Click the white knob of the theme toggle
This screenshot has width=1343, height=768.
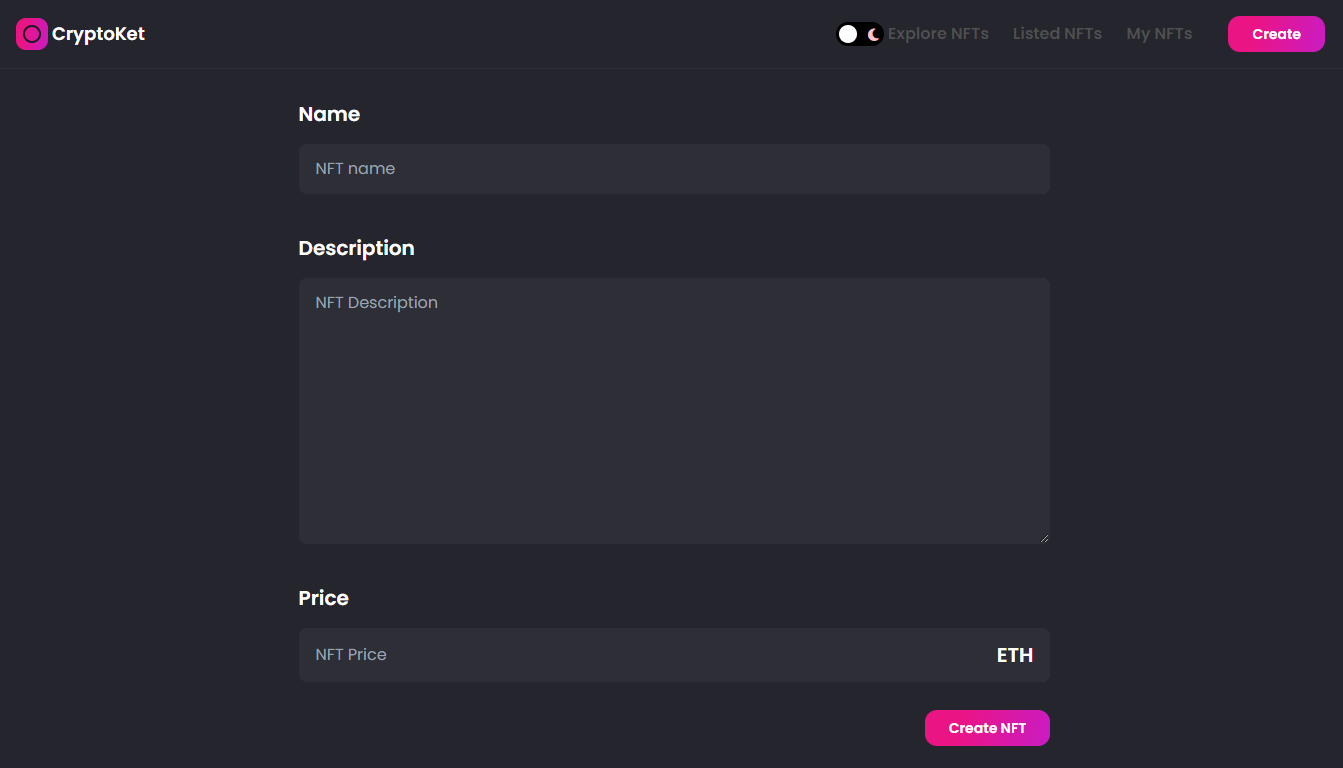(x=848, y=33)
